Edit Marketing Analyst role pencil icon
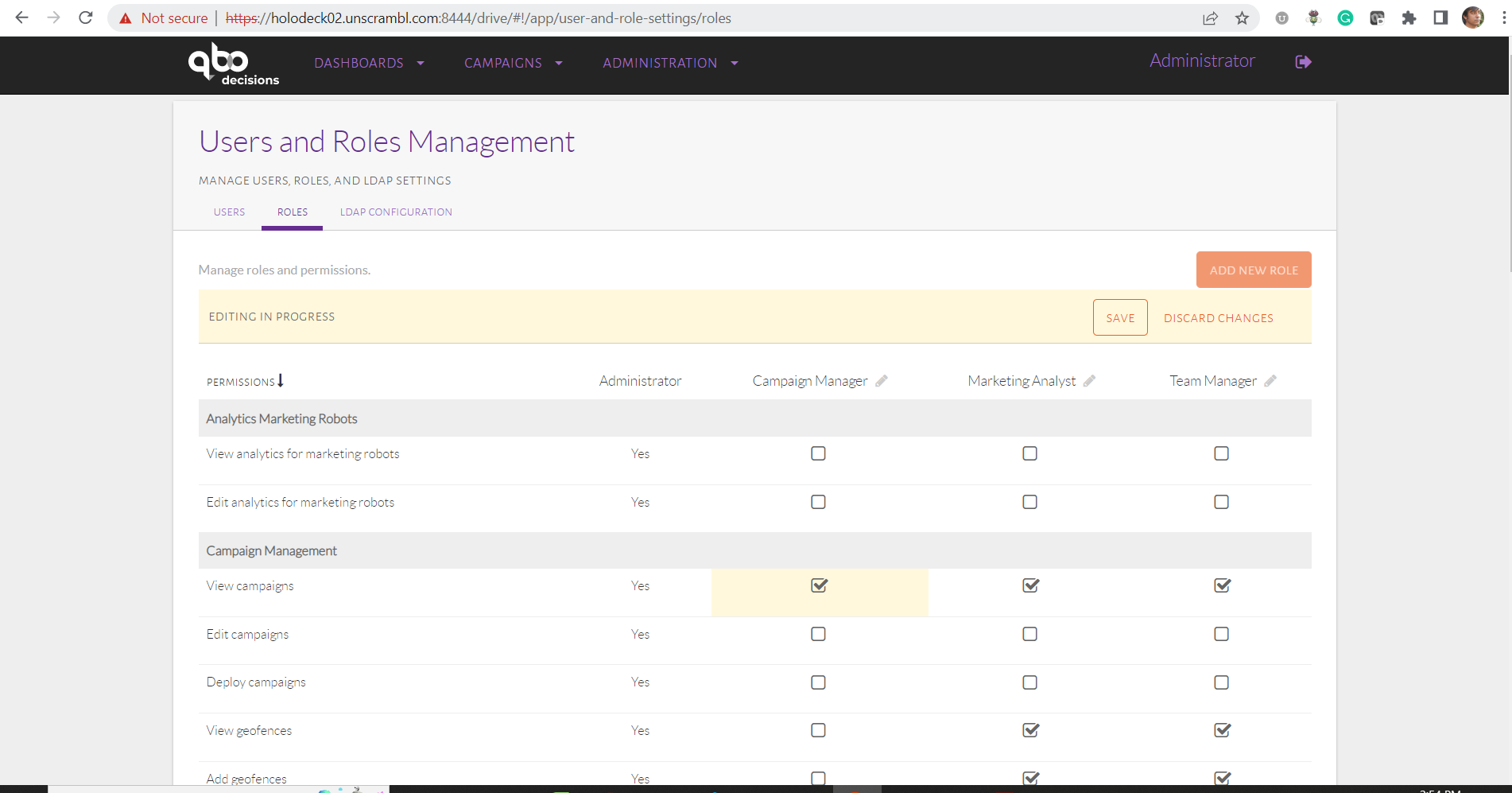 pyautogui.click(x=1089, y=381)
